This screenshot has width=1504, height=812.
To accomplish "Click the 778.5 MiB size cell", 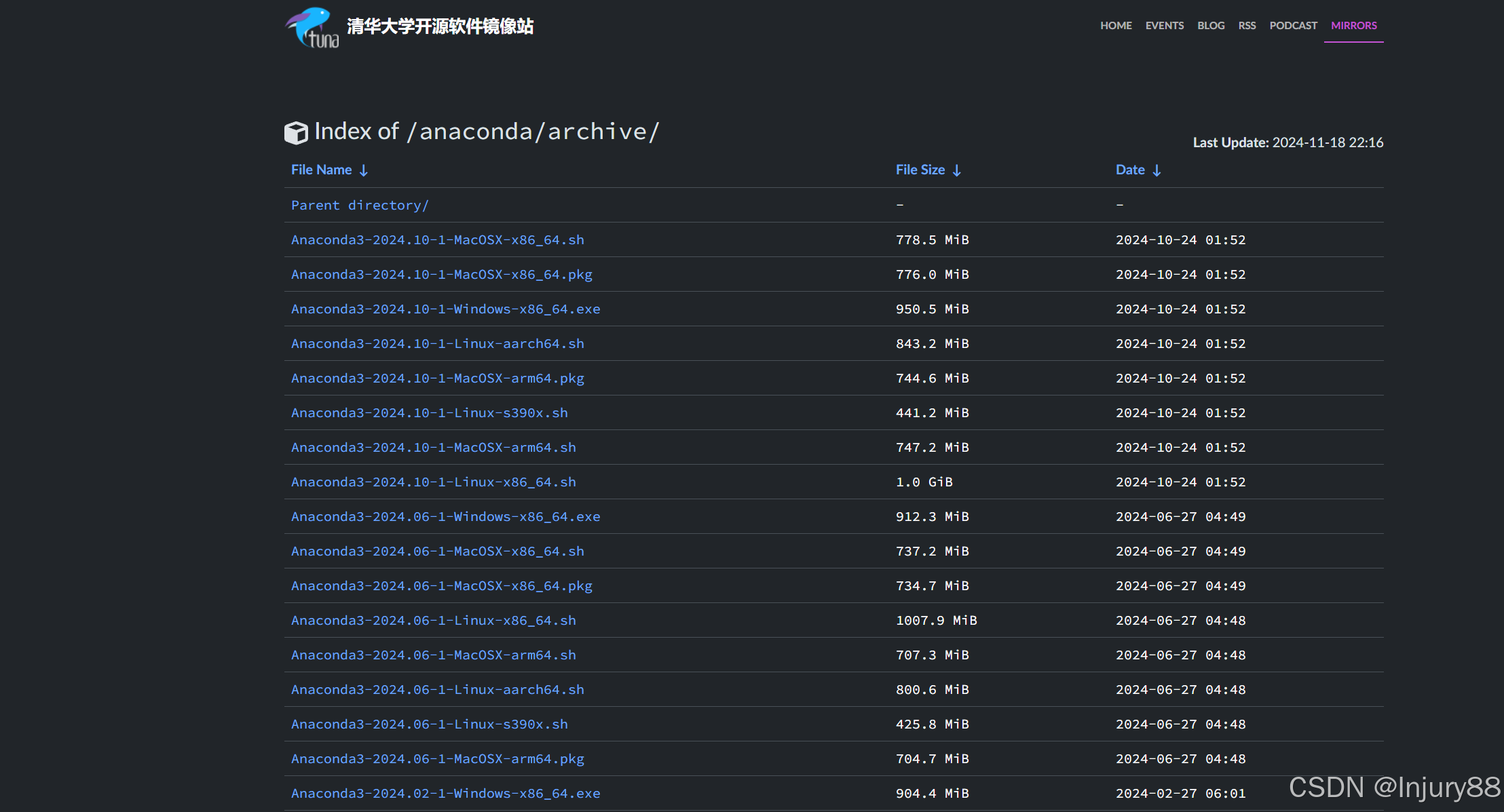I will coord(933,240).
